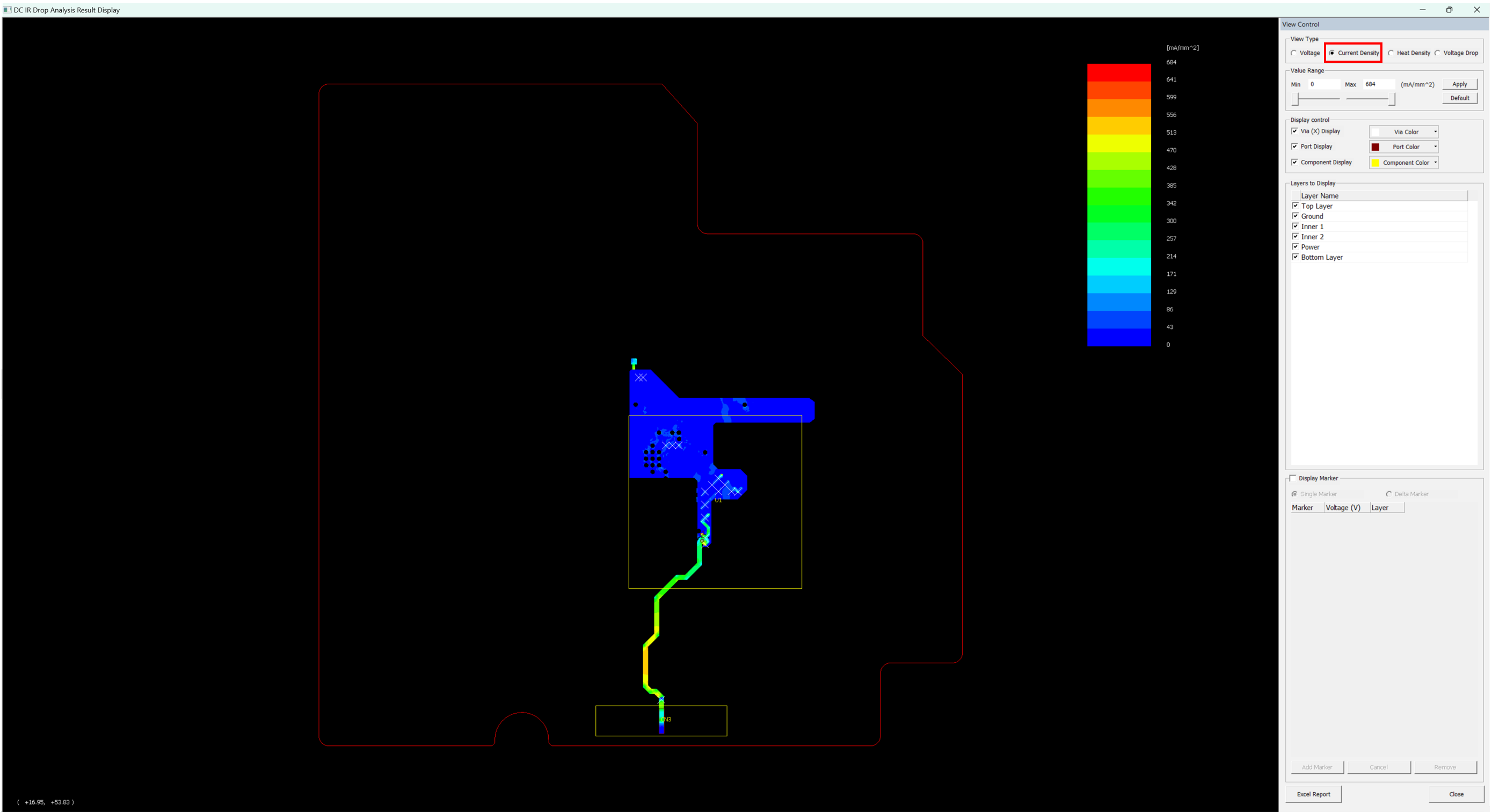Disable the Via (X) Display checkbox

point(1295,131)
